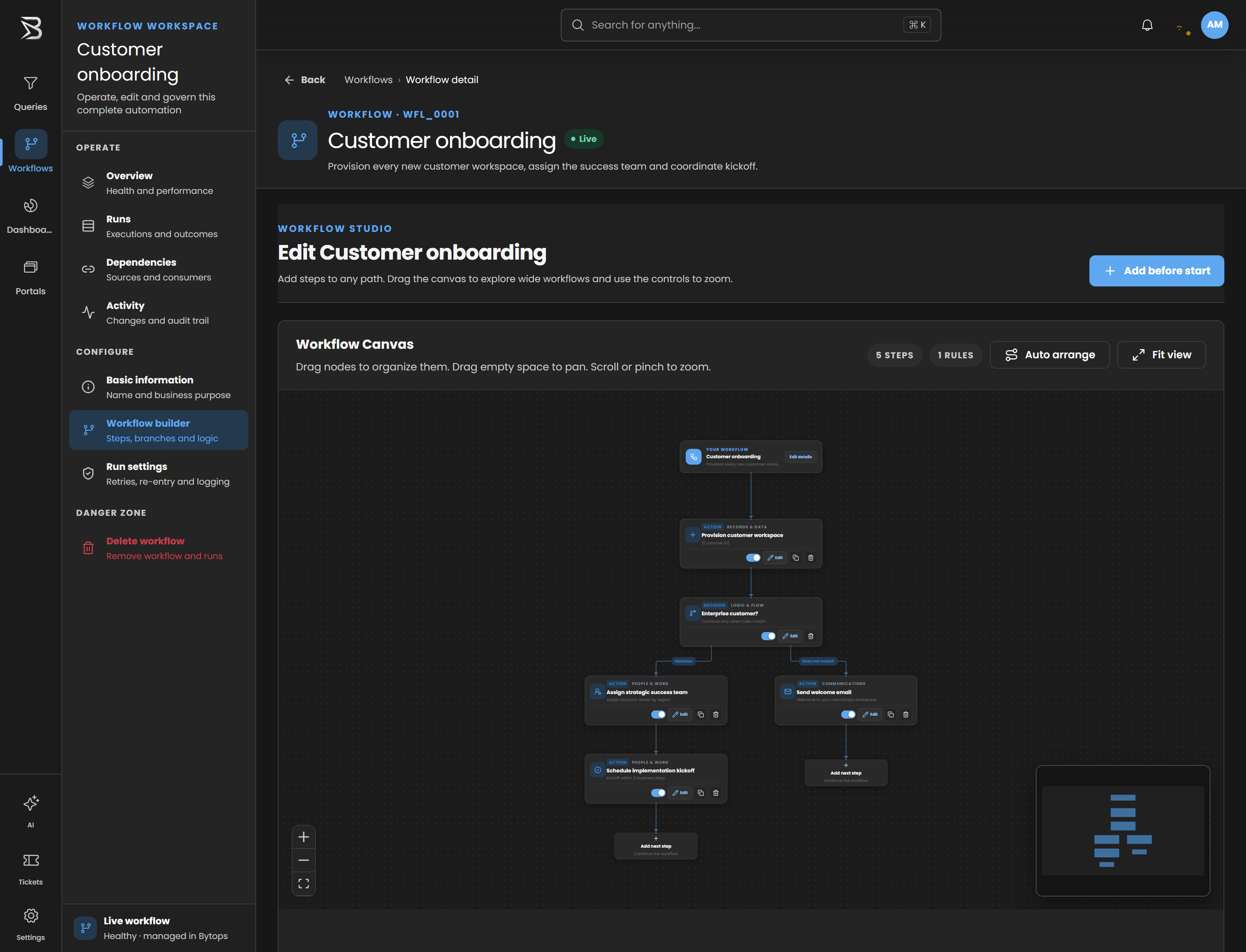Toggle the Schedule implementation kickoff switch
The height and width of the screenshot is (952, 1246).
(658, 793)
